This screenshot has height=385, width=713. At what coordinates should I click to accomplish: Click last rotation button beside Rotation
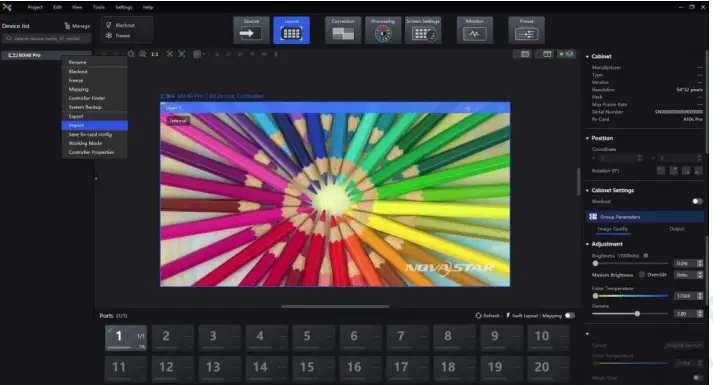698,170
